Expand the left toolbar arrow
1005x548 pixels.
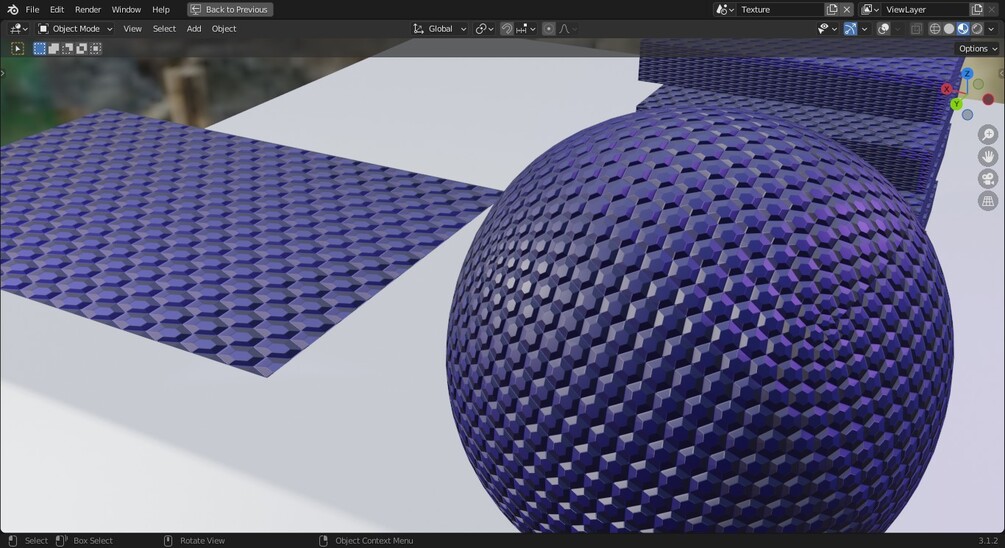coord(3,73)
